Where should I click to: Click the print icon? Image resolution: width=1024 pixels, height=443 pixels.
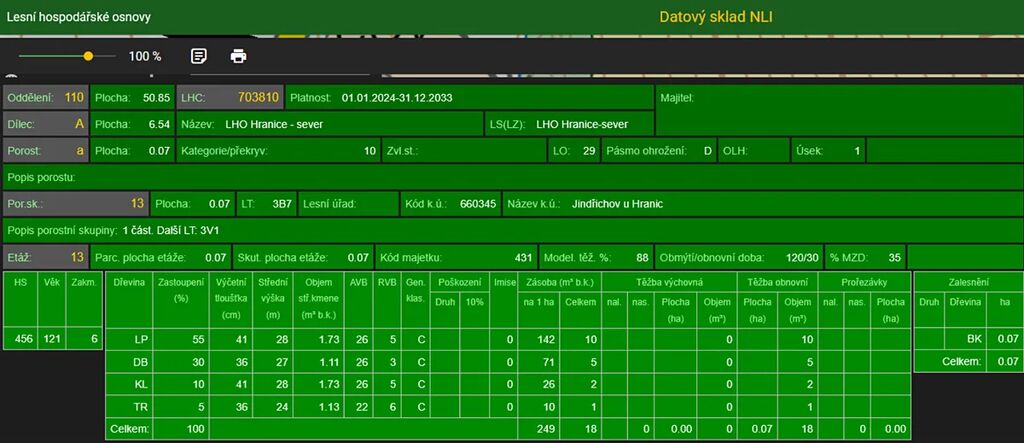[238, 56]
